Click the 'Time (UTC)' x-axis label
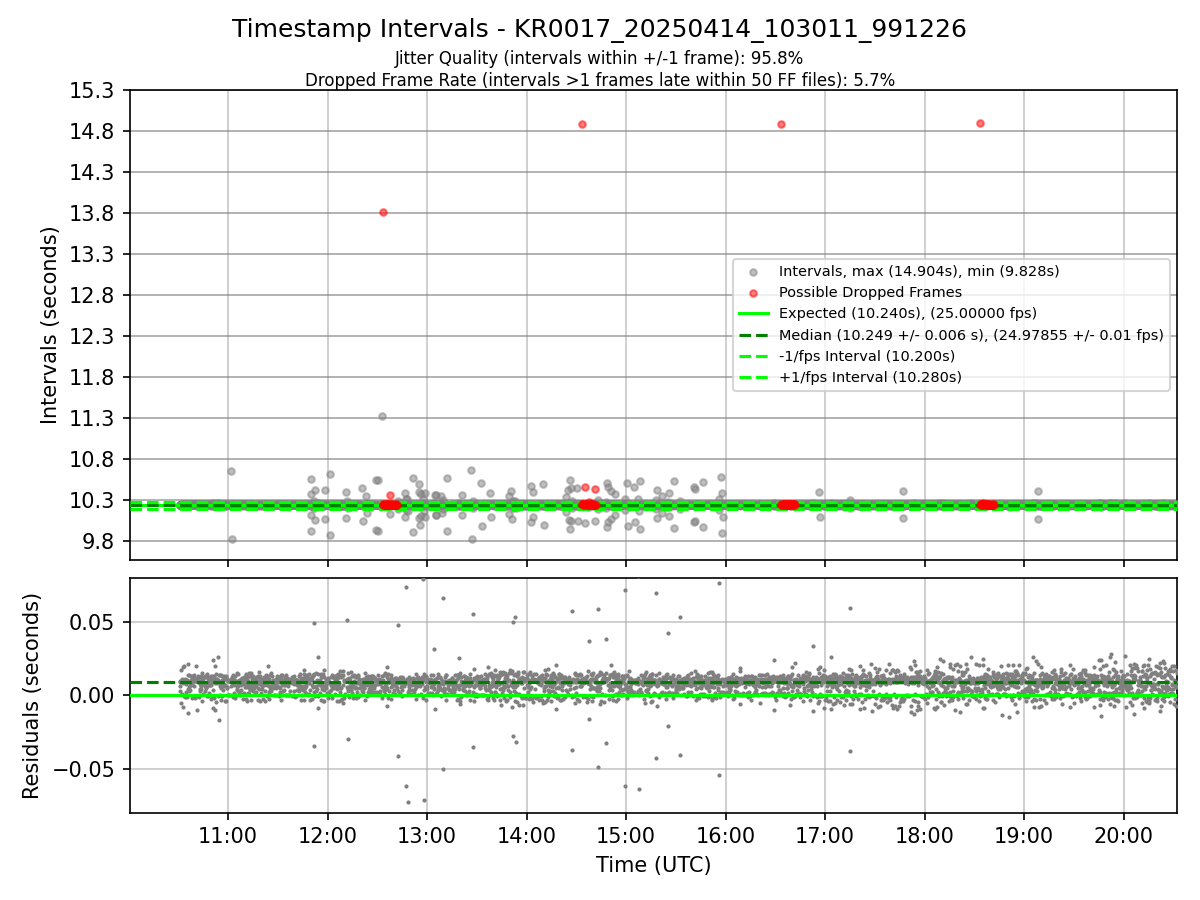 tap(653, 865)
